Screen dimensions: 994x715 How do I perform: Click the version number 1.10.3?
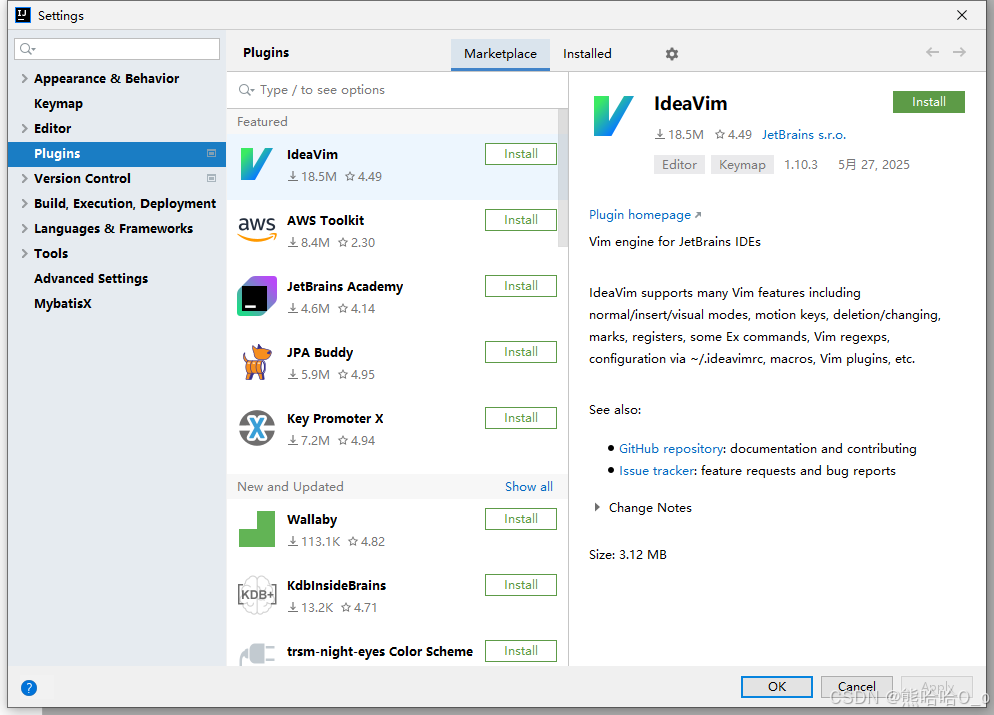pos(801,165)
